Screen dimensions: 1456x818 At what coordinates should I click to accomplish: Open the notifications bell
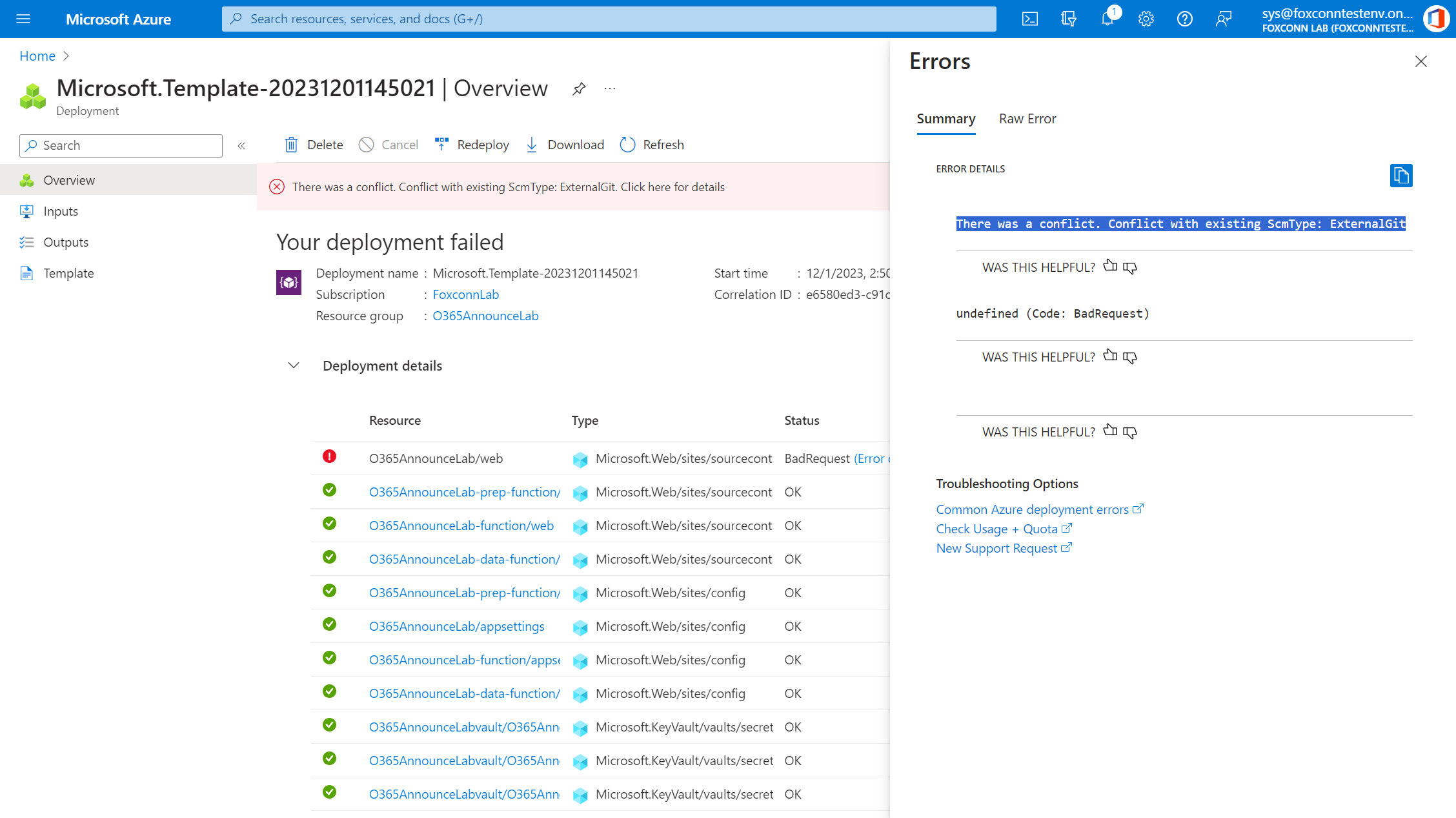pyautogui.click(x=1107, y=19)
